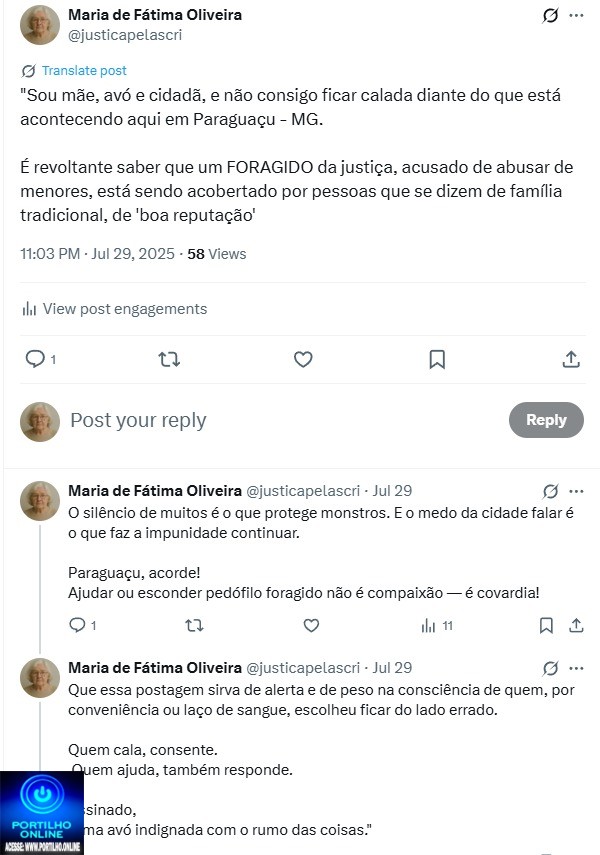600x855 pixels.
Task: Open more options on first thread reply
Action: point(576,491)
